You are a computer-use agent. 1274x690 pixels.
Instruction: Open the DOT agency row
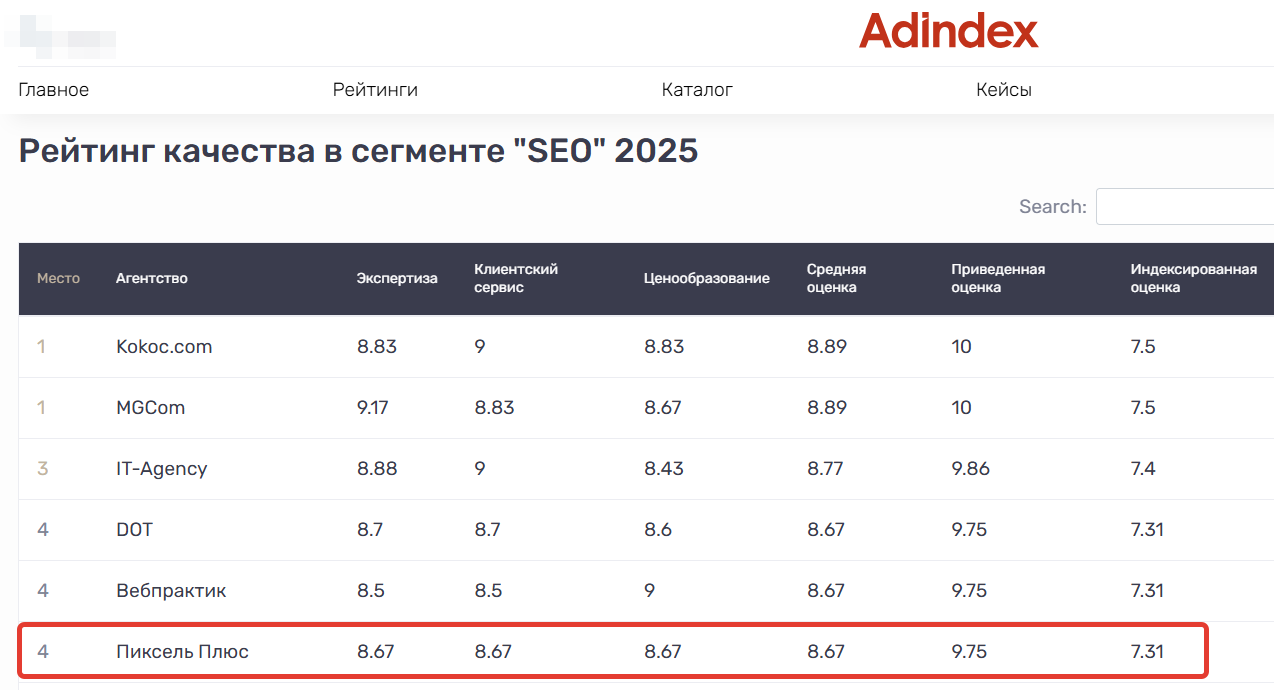pos(134,530)
